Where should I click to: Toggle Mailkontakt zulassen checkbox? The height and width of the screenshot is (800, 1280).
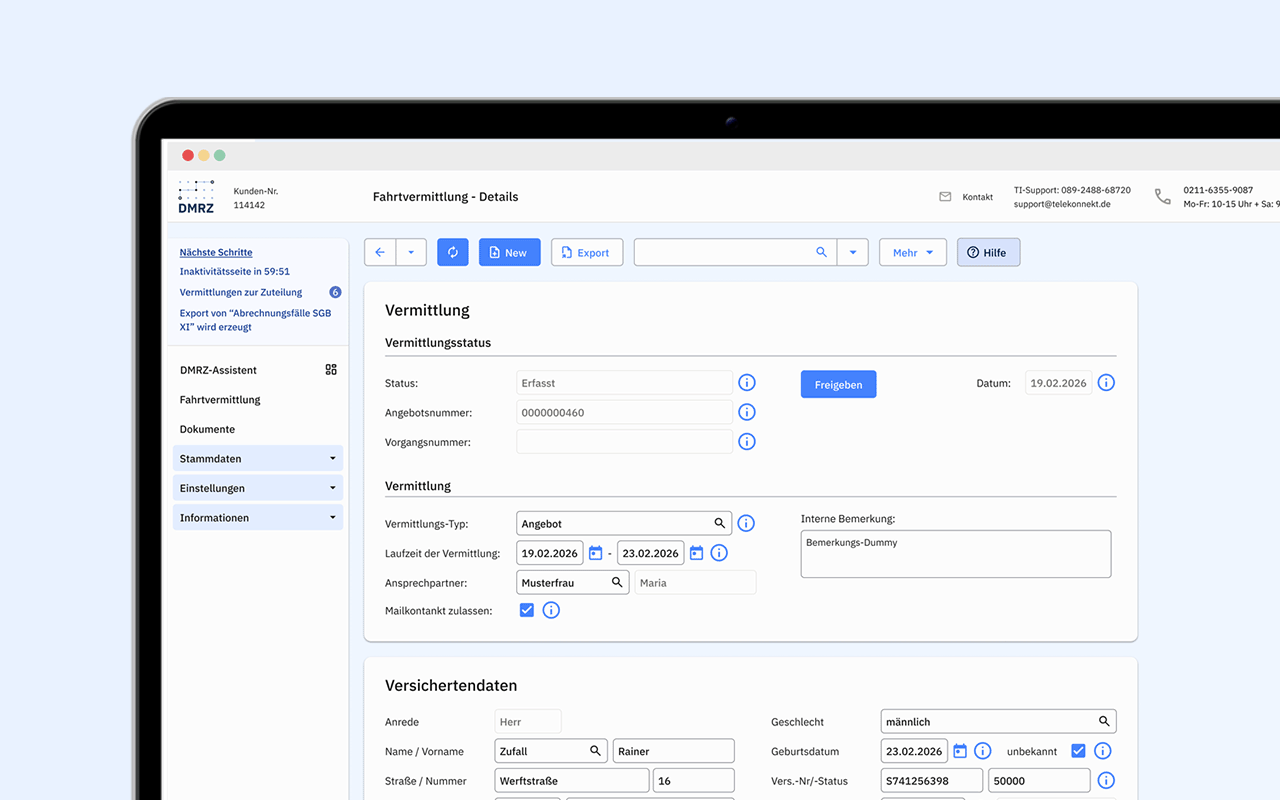(527, 610)
